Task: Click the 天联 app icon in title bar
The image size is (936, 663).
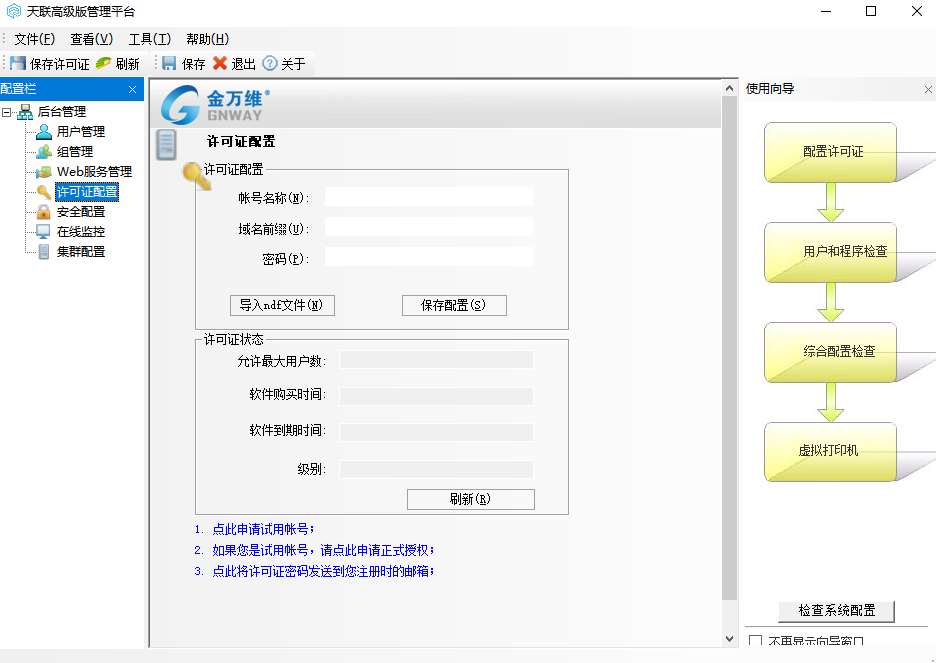Action: (13, 11)
